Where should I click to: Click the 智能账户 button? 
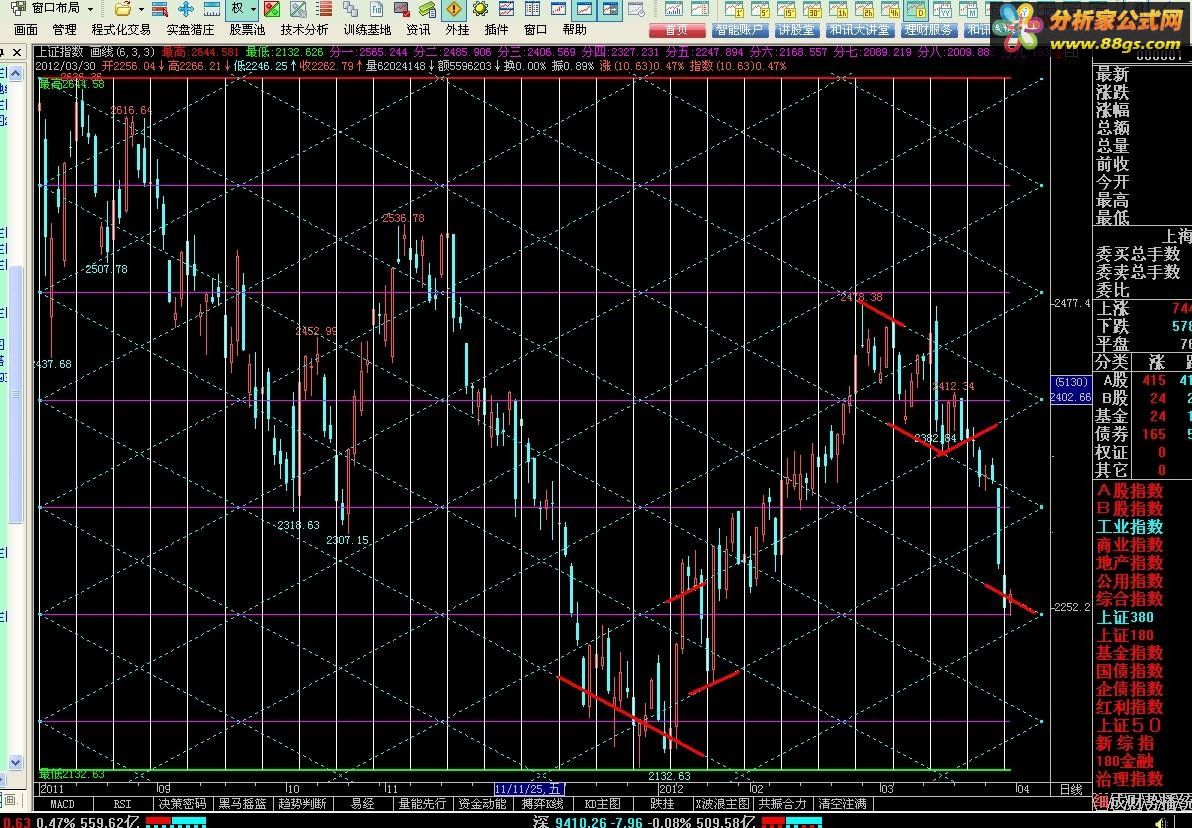pos(739,30)
